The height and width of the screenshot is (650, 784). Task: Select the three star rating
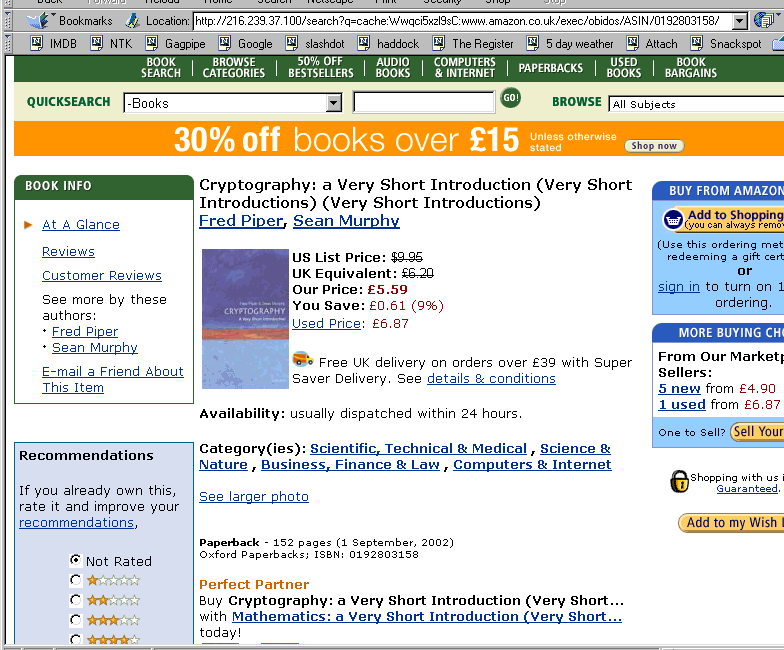tap(76, 620)
